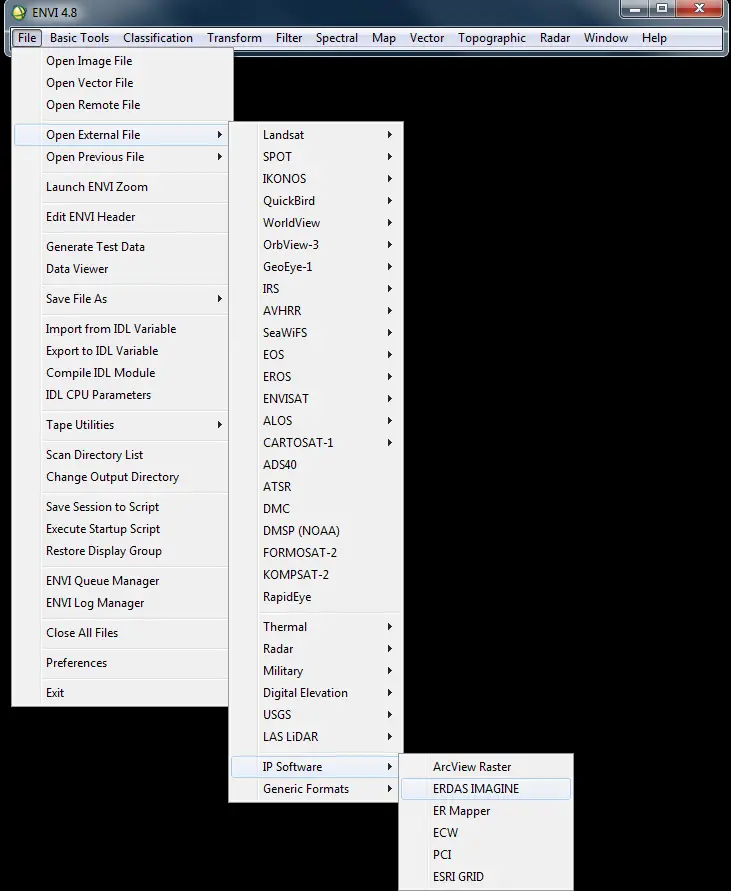Screen dimensions: 731x891
Task: Select ADS40 file format
Action: pos(316,465)
